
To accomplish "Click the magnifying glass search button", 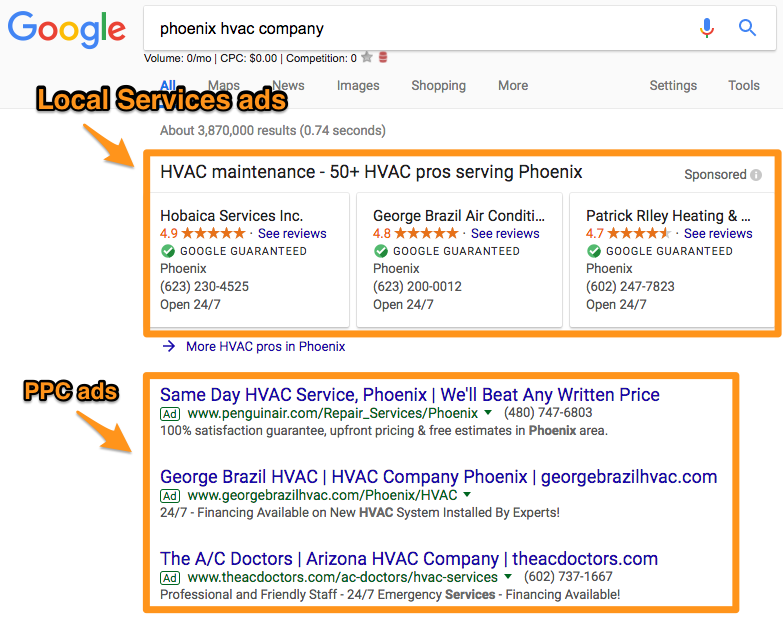I will (x=747, y=28).
